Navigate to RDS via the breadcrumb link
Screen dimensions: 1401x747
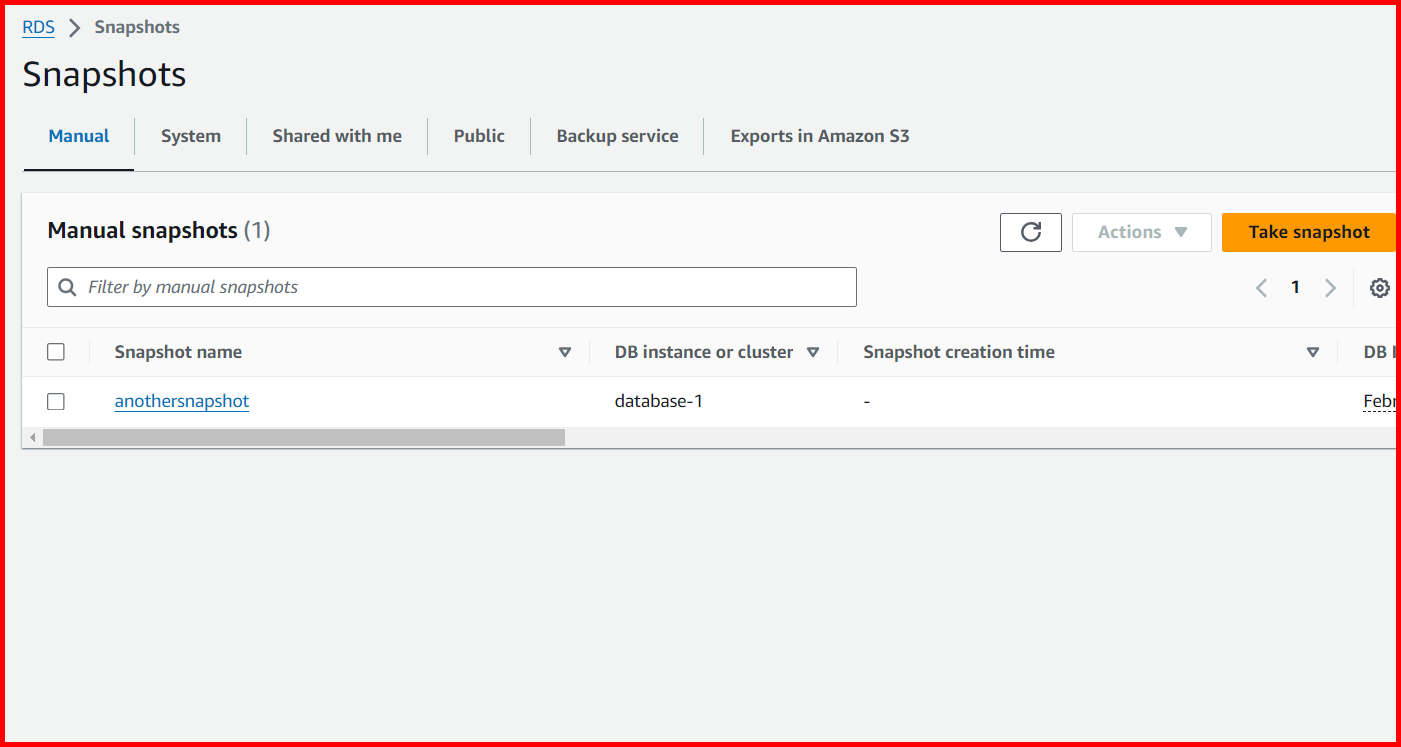pyautogui.click(x=37, y=27)
